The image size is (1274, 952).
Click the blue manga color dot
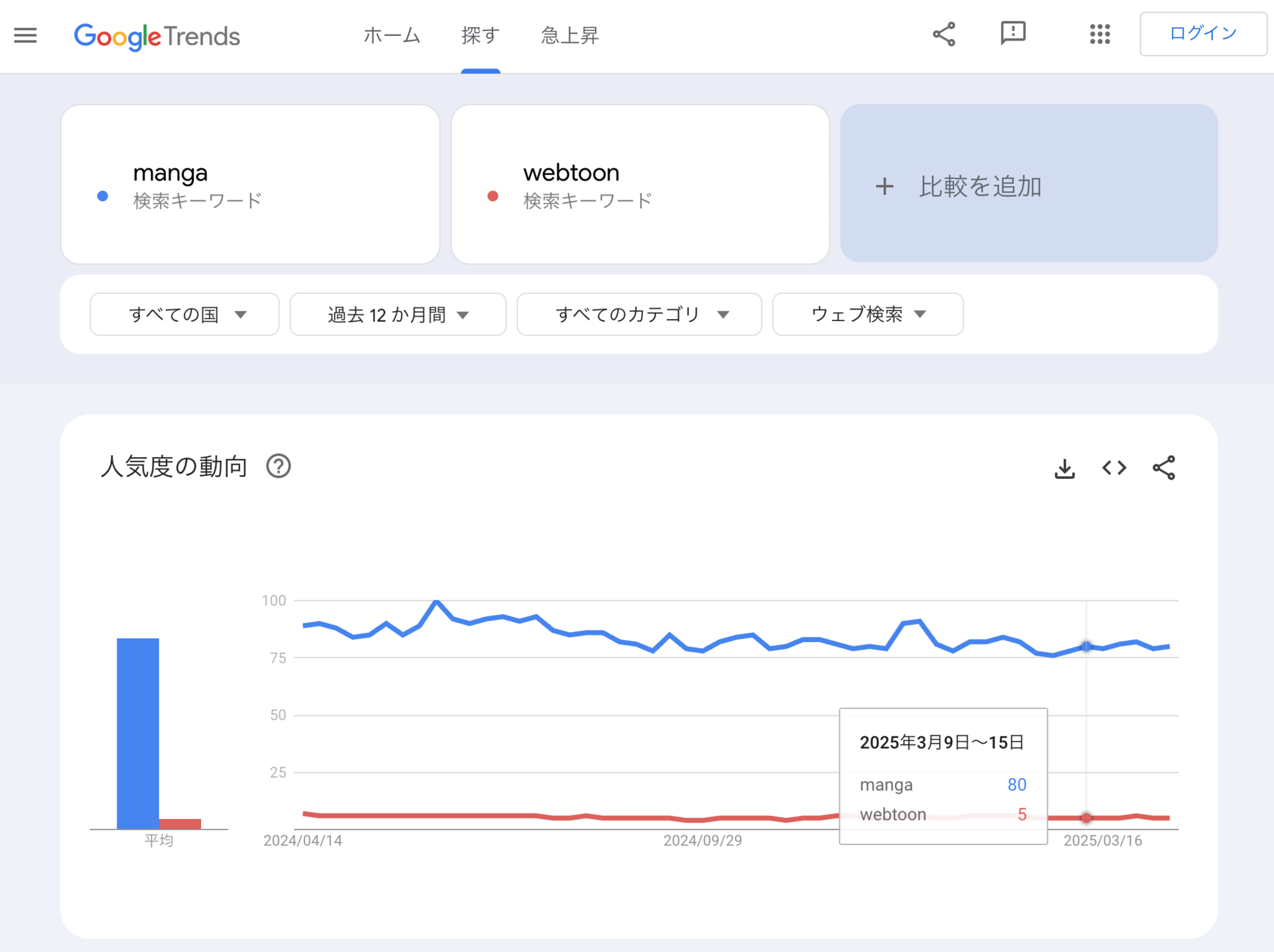[103, 196]
